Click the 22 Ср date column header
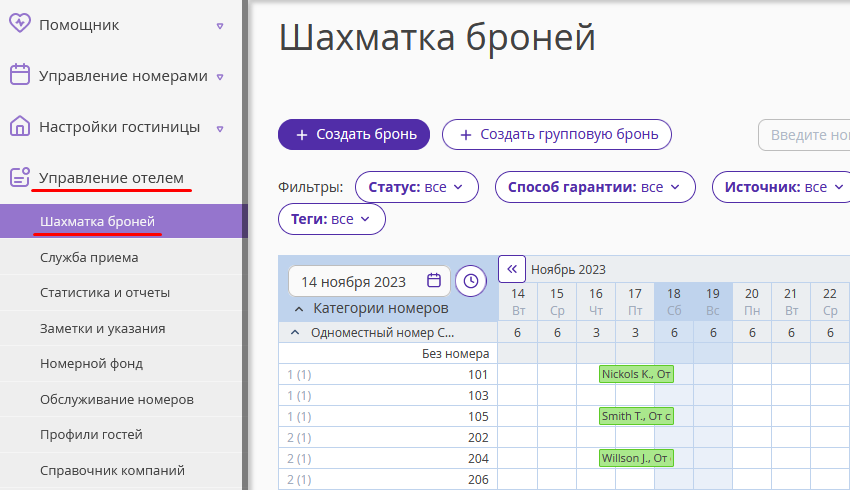 point(830,302)
